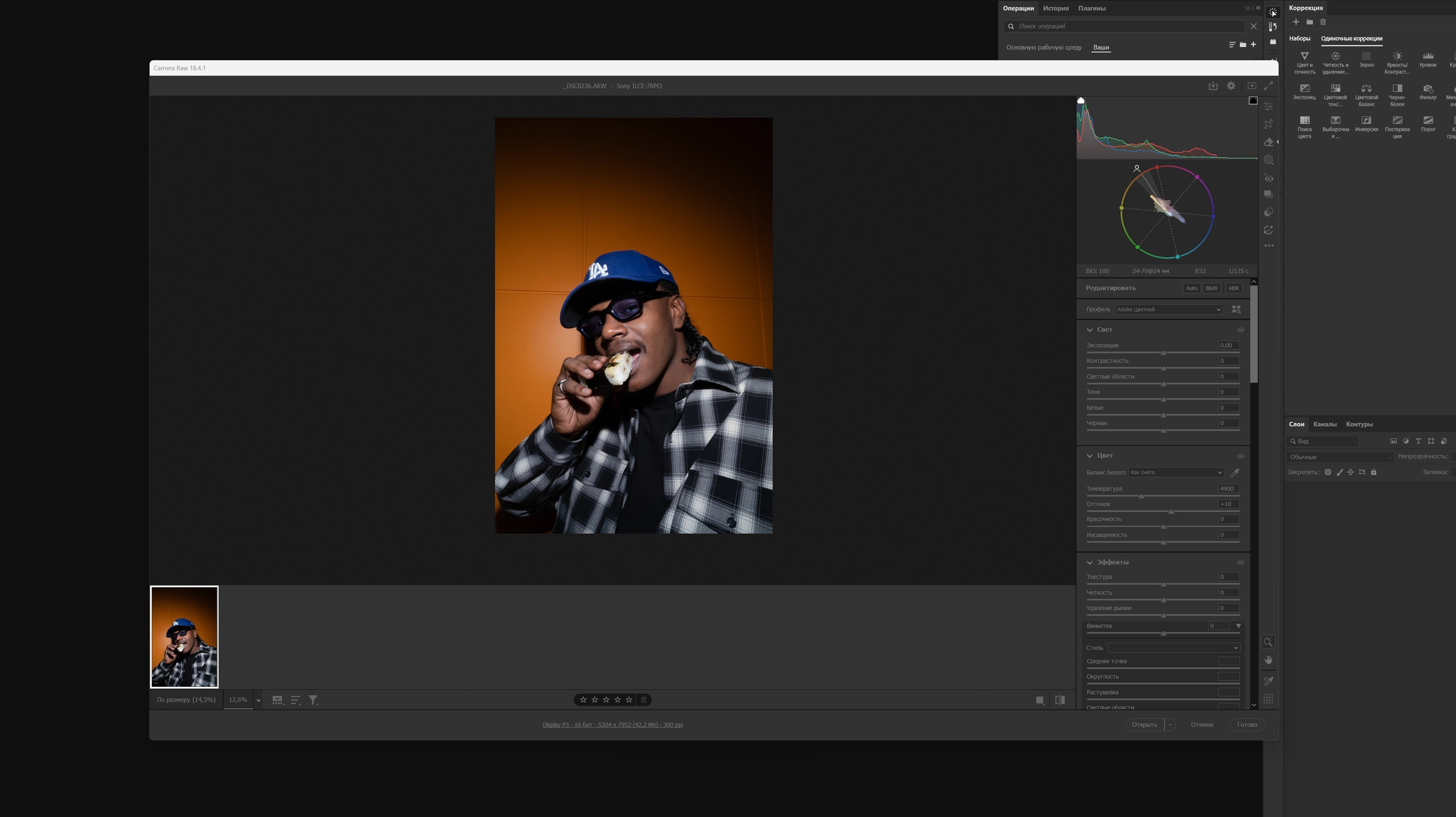The height and width of the screenshot is (817, 1456).
Task: Open the Обычные blend mode dropdown
Action: click(1339, 457)
